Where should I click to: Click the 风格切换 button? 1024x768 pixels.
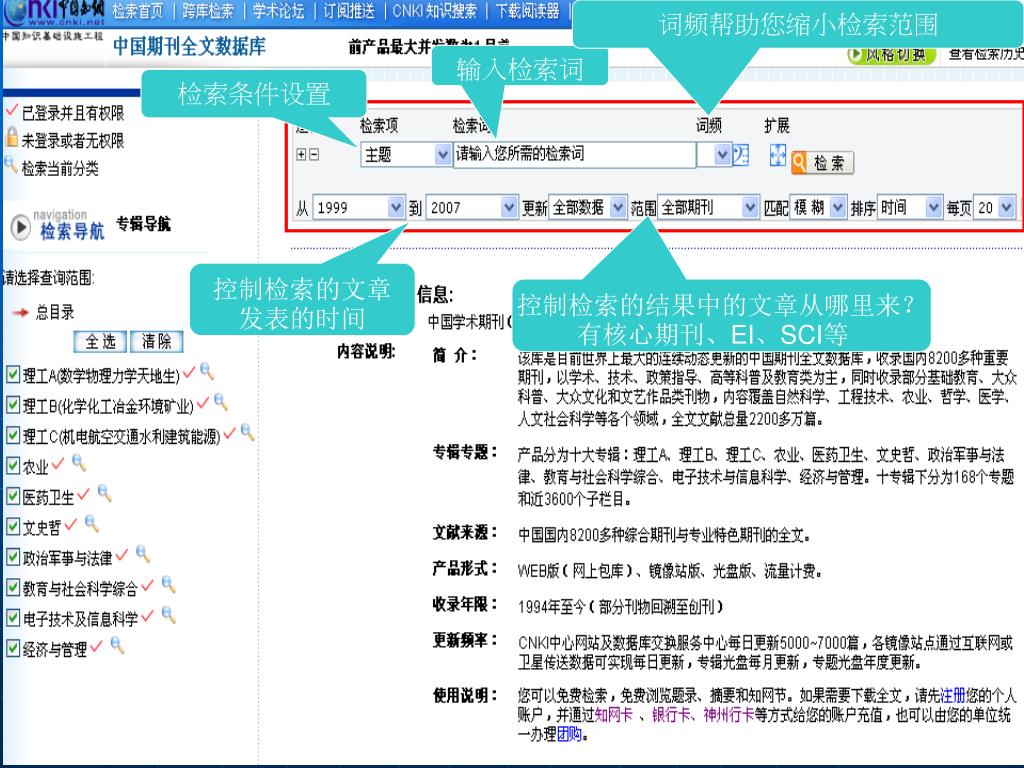pyautogui.click(x=891, y=54)
